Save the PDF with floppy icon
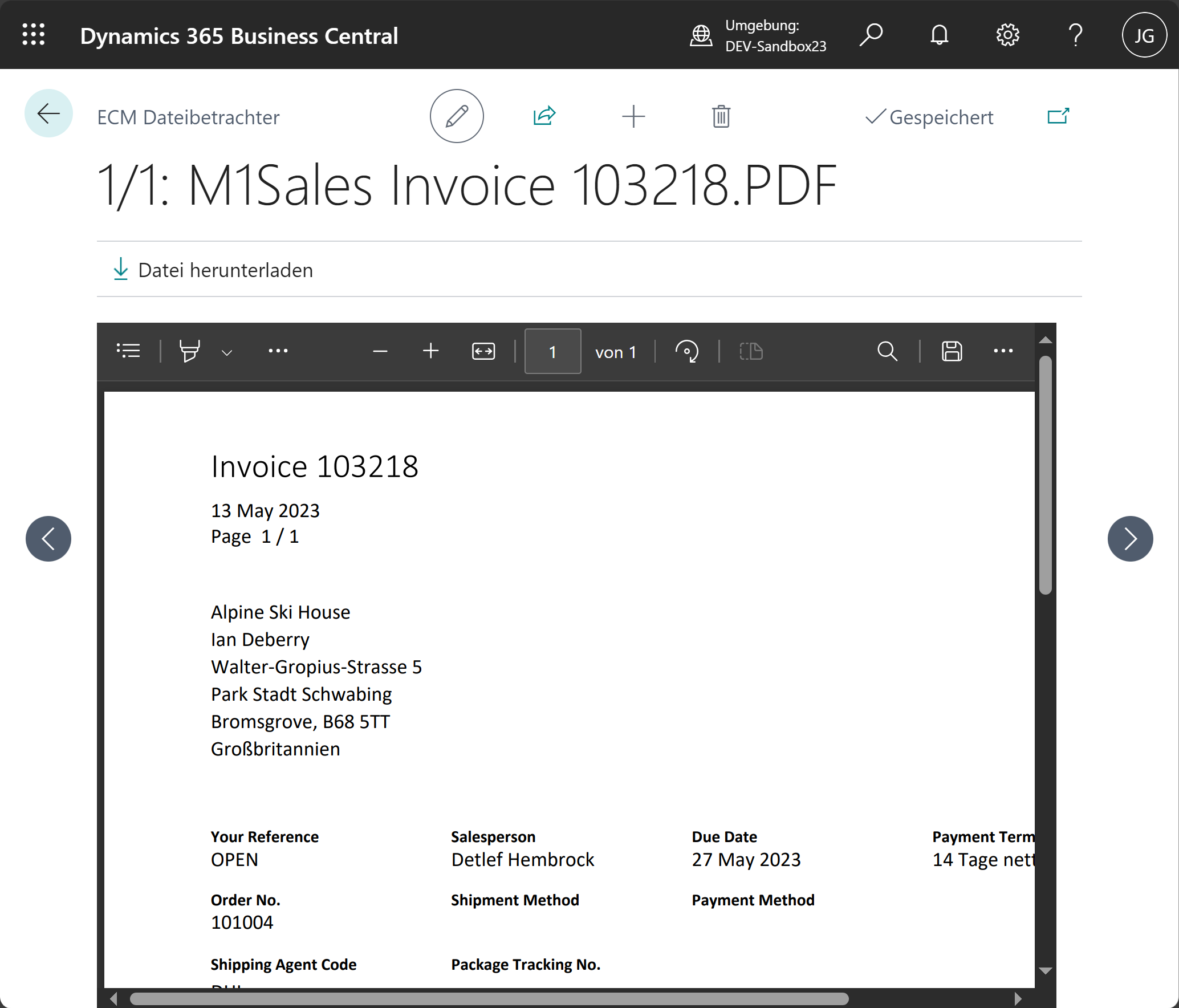Viewport: 1179px width, 1008px height. (952, 351)
